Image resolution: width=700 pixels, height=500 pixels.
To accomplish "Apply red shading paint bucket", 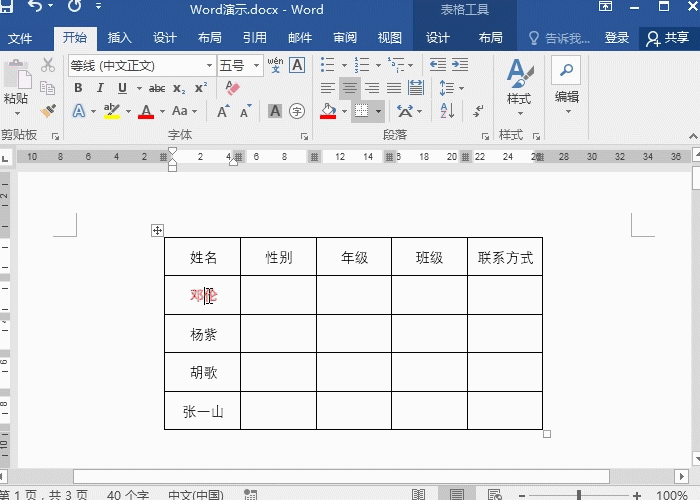I will click(x=328, y=111).
